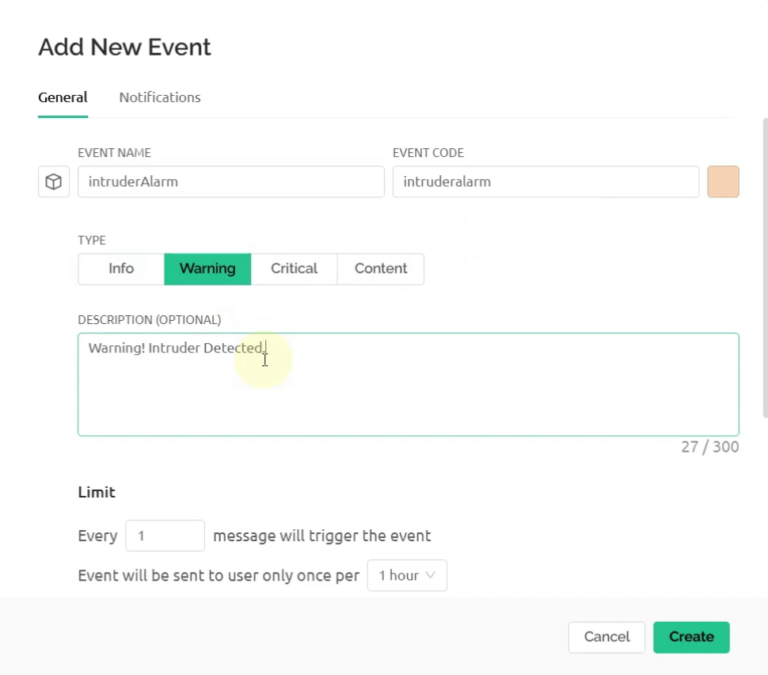Switch to the Notifications tab

(160, 97)
